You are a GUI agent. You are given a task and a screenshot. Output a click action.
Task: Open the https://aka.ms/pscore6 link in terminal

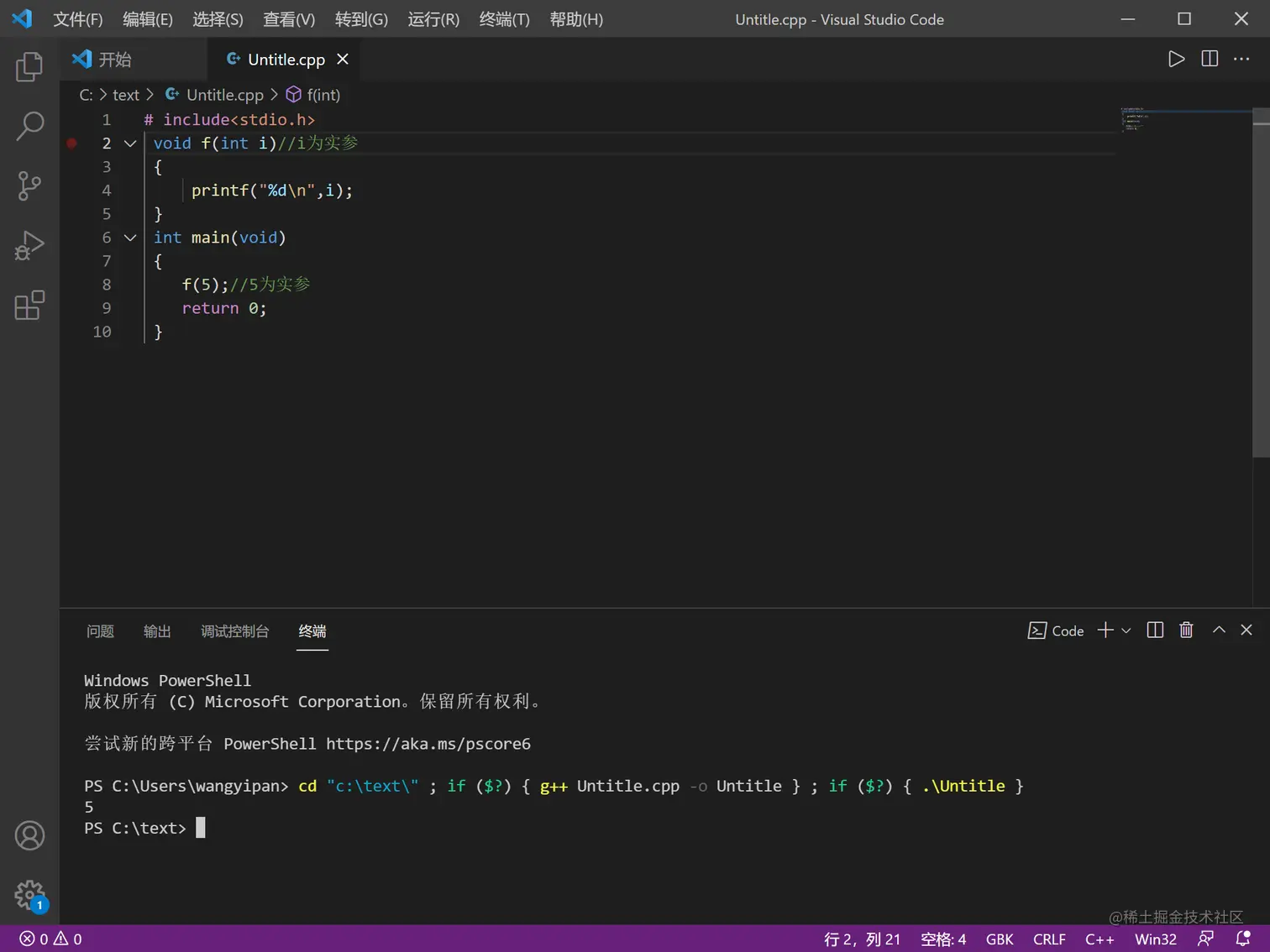[428, 744]
